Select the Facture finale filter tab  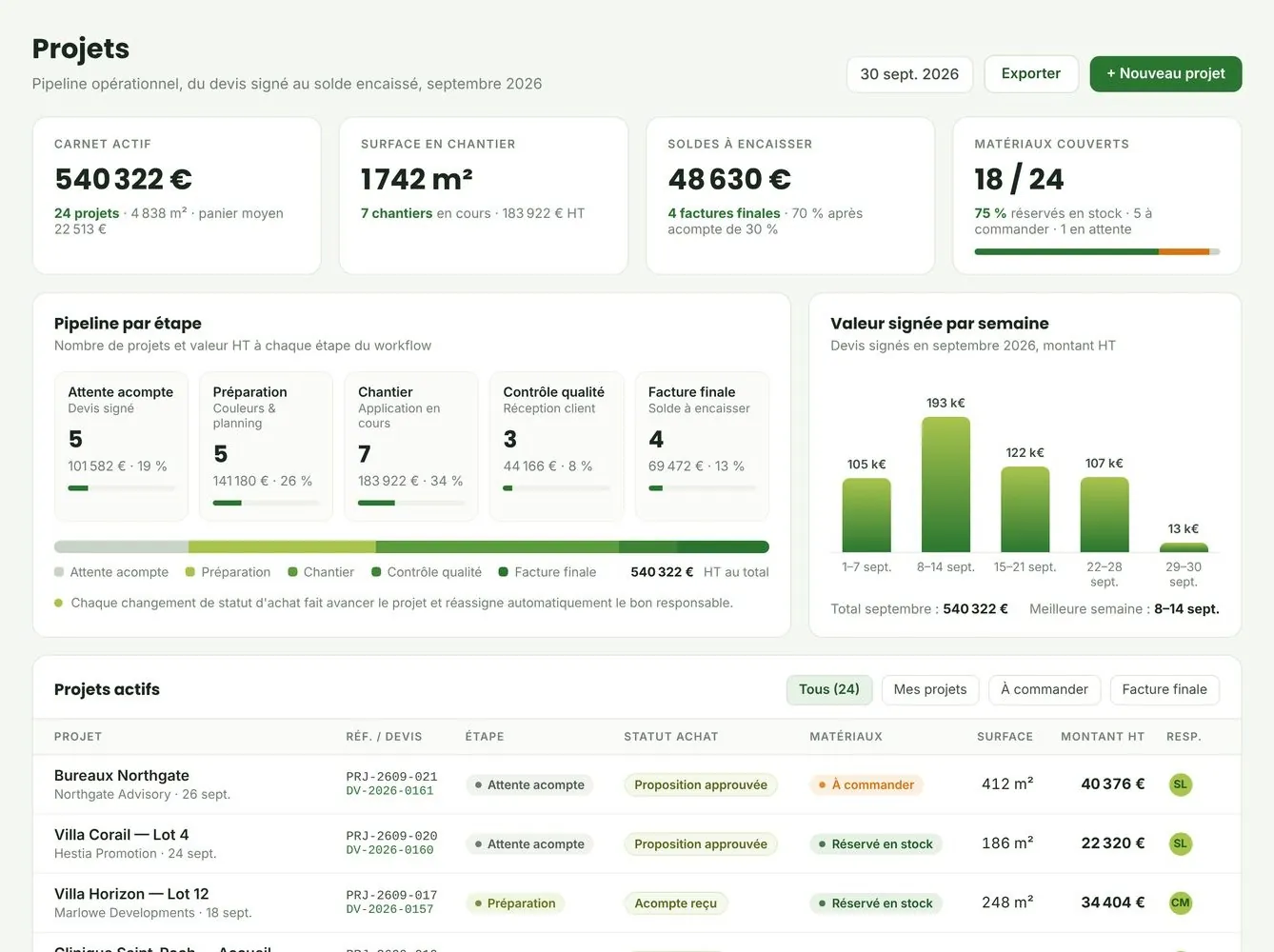coord(1164,689)
